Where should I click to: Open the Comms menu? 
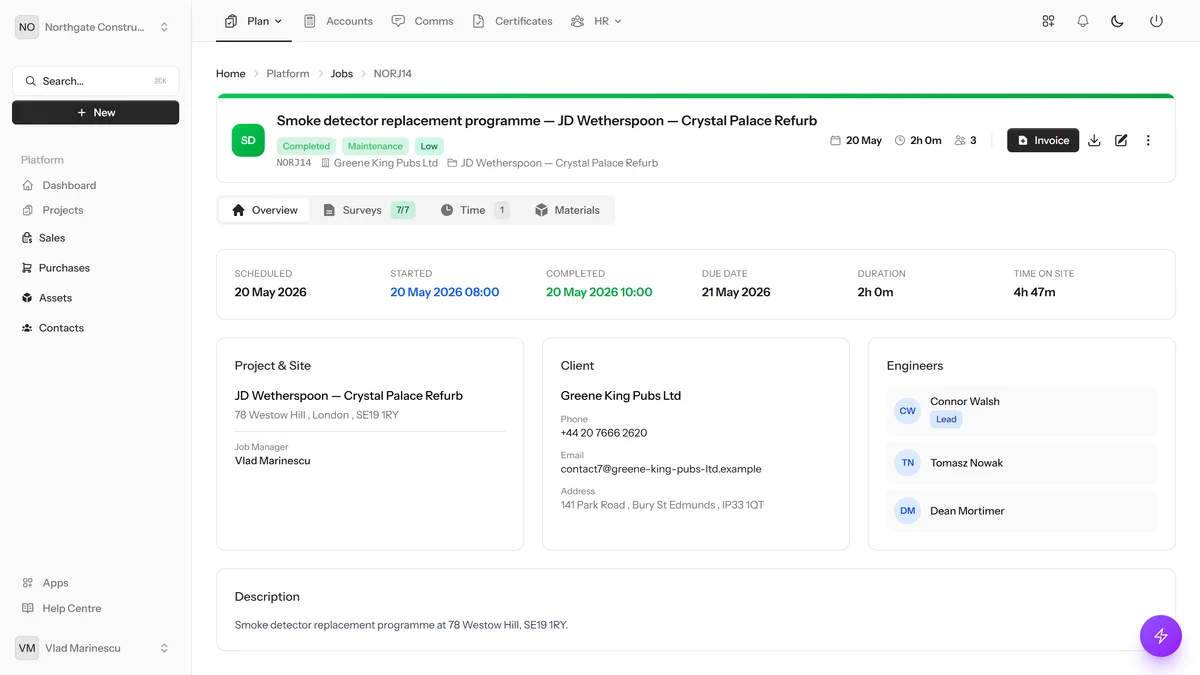(x=423, y=21)
